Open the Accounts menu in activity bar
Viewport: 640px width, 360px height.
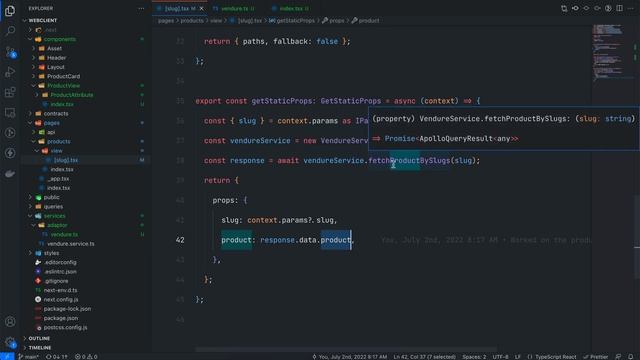pos(10,322)
